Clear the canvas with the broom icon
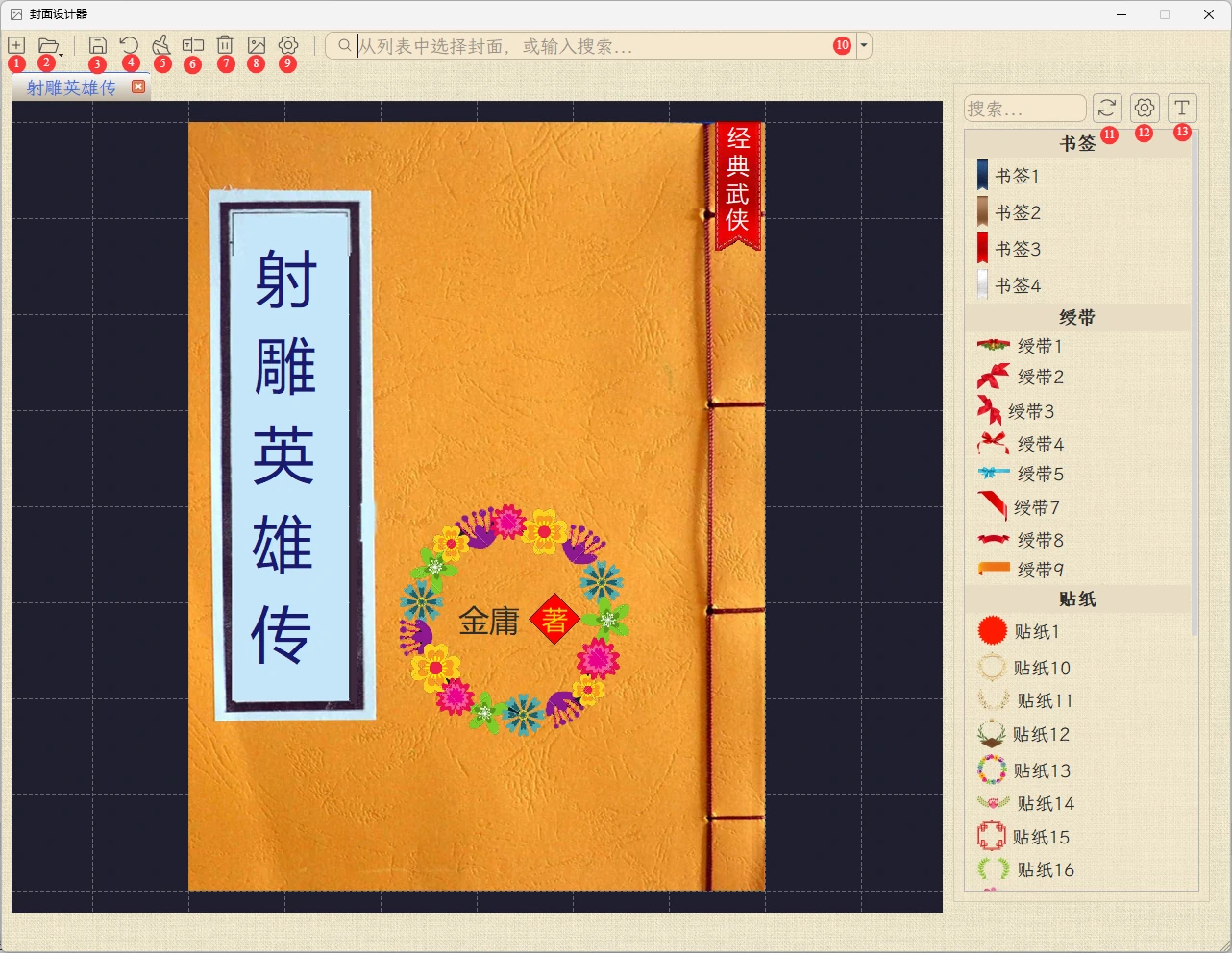Viewport: 1232px width, 953px height. coord(161,45)
